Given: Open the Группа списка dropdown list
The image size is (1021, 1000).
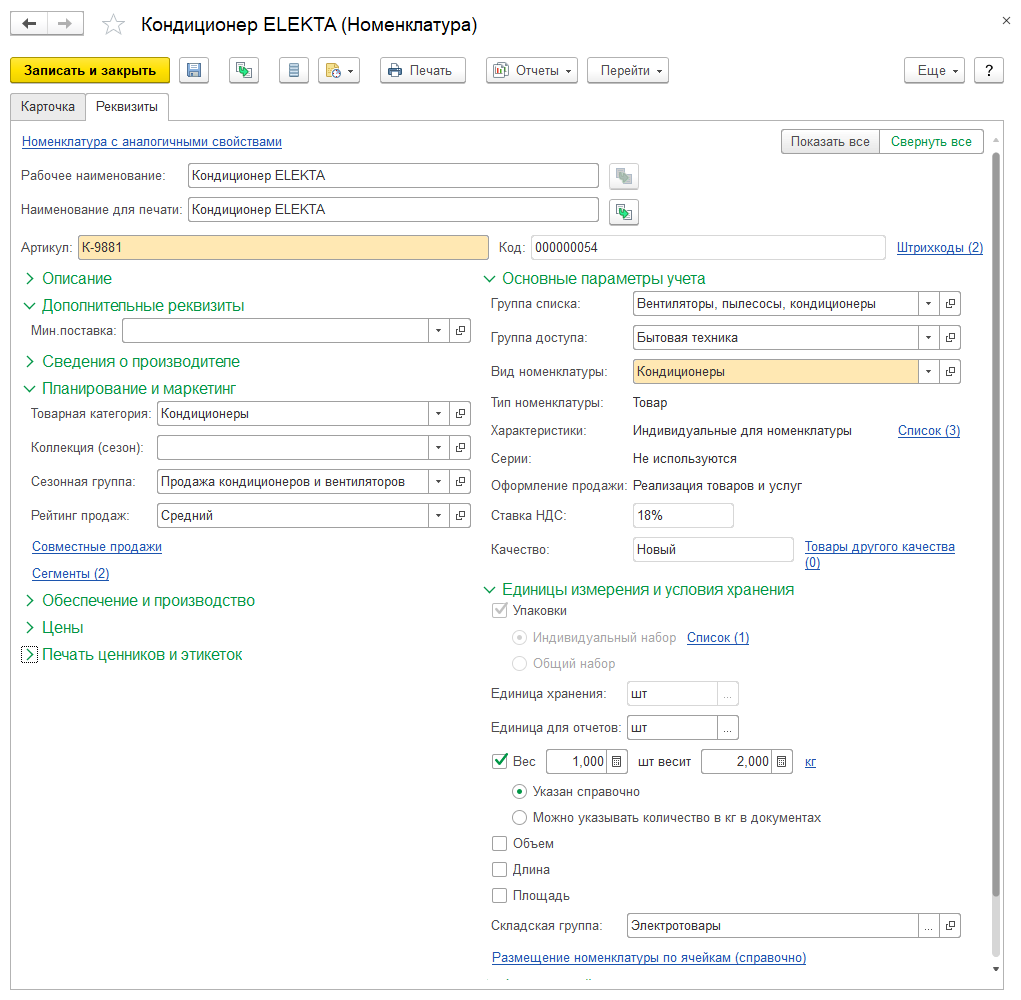Looking at the screenshot, I should tap(929, 304).
